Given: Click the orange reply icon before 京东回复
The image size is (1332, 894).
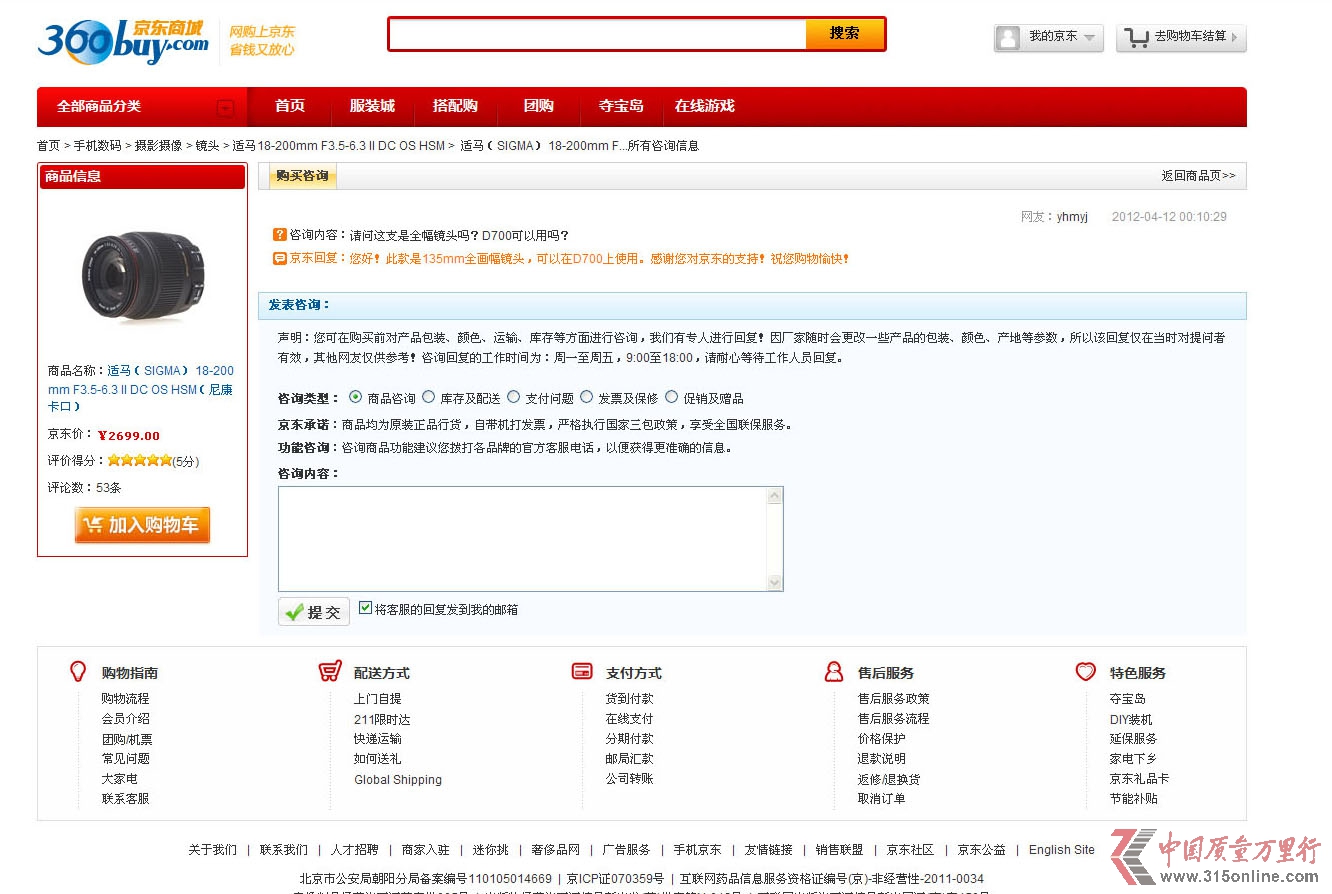Looking at the screenshot, I should tap(280, 258).
